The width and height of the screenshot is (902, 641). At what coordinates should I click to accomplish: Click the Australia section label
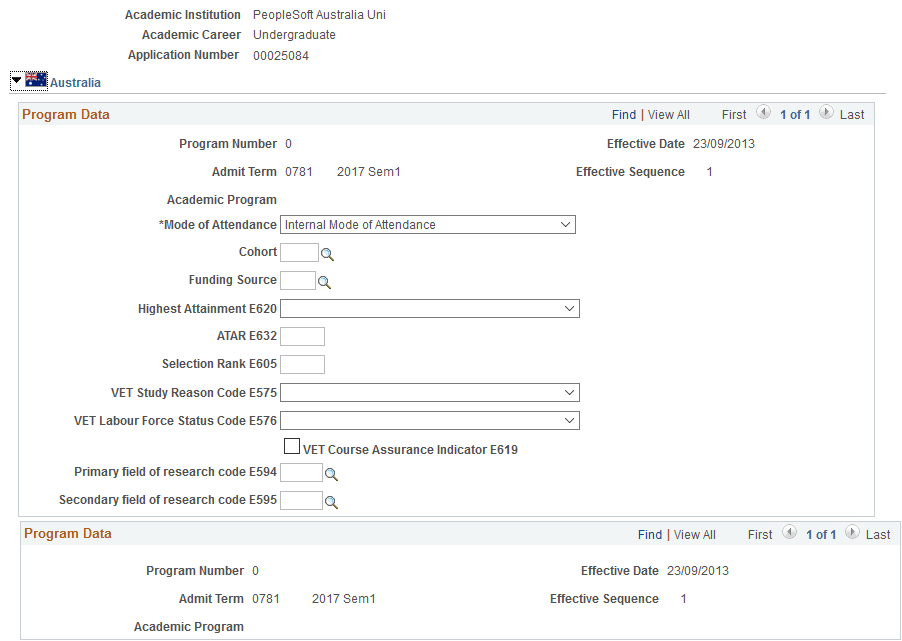[75, 82]
